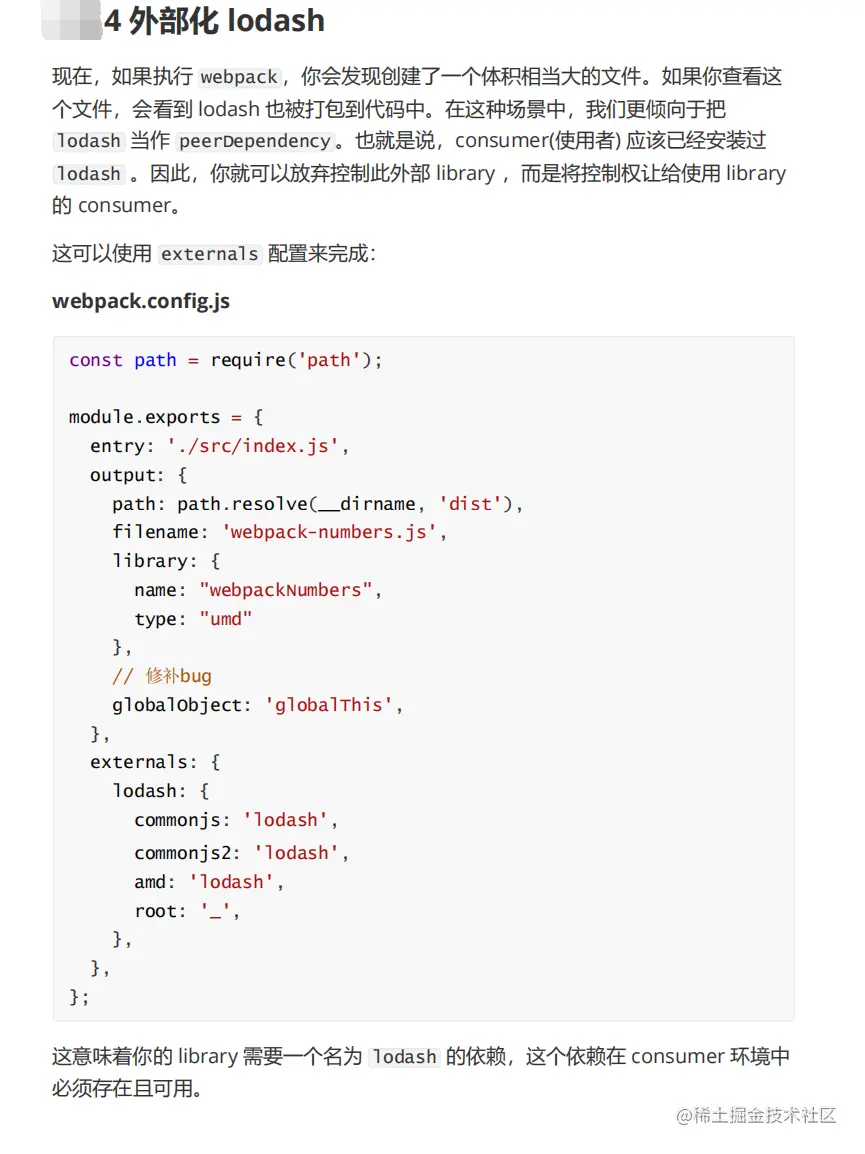Click the '@稀土掘金技术社区' watermark
Viewport: 865px width, 1154px height.
(x=756, y=1116)
